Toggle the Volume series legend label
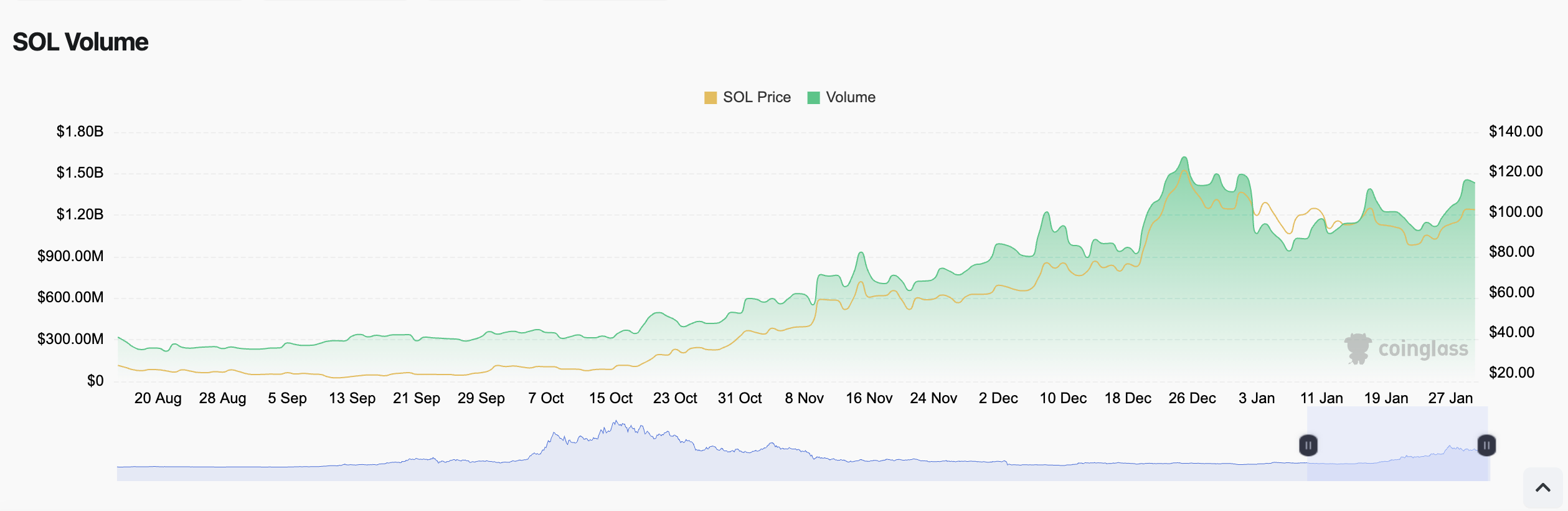This screenshot has height=511, width=1568. click(851, 97)
